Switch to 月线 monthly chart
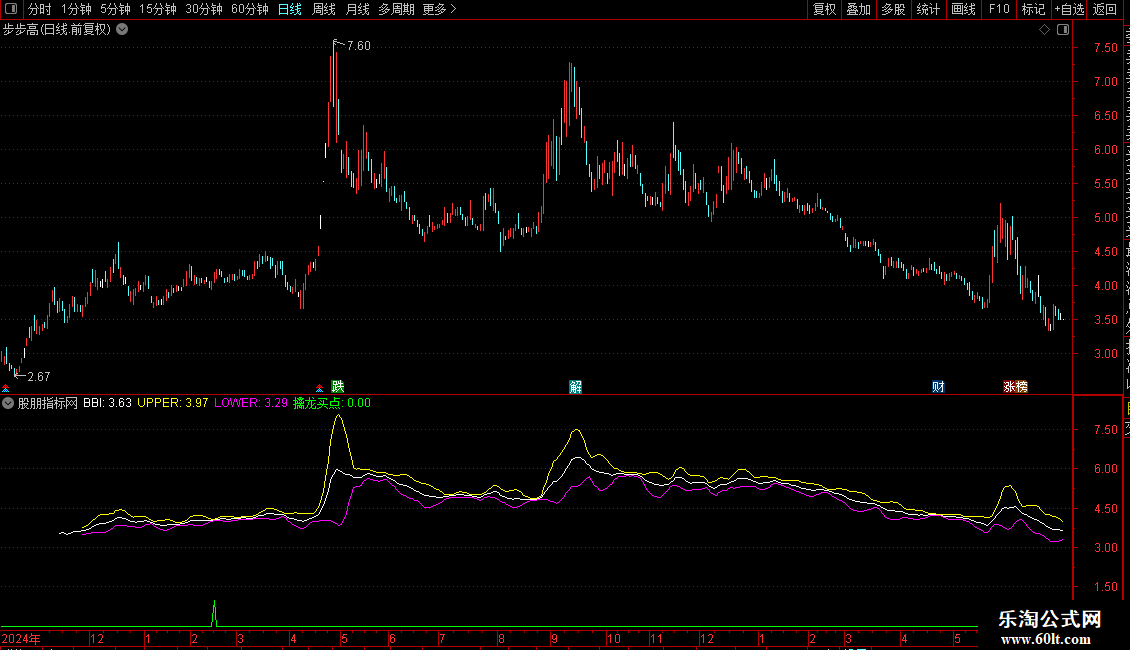This screenshot has width=1130, height=650. tap(357, 9)
